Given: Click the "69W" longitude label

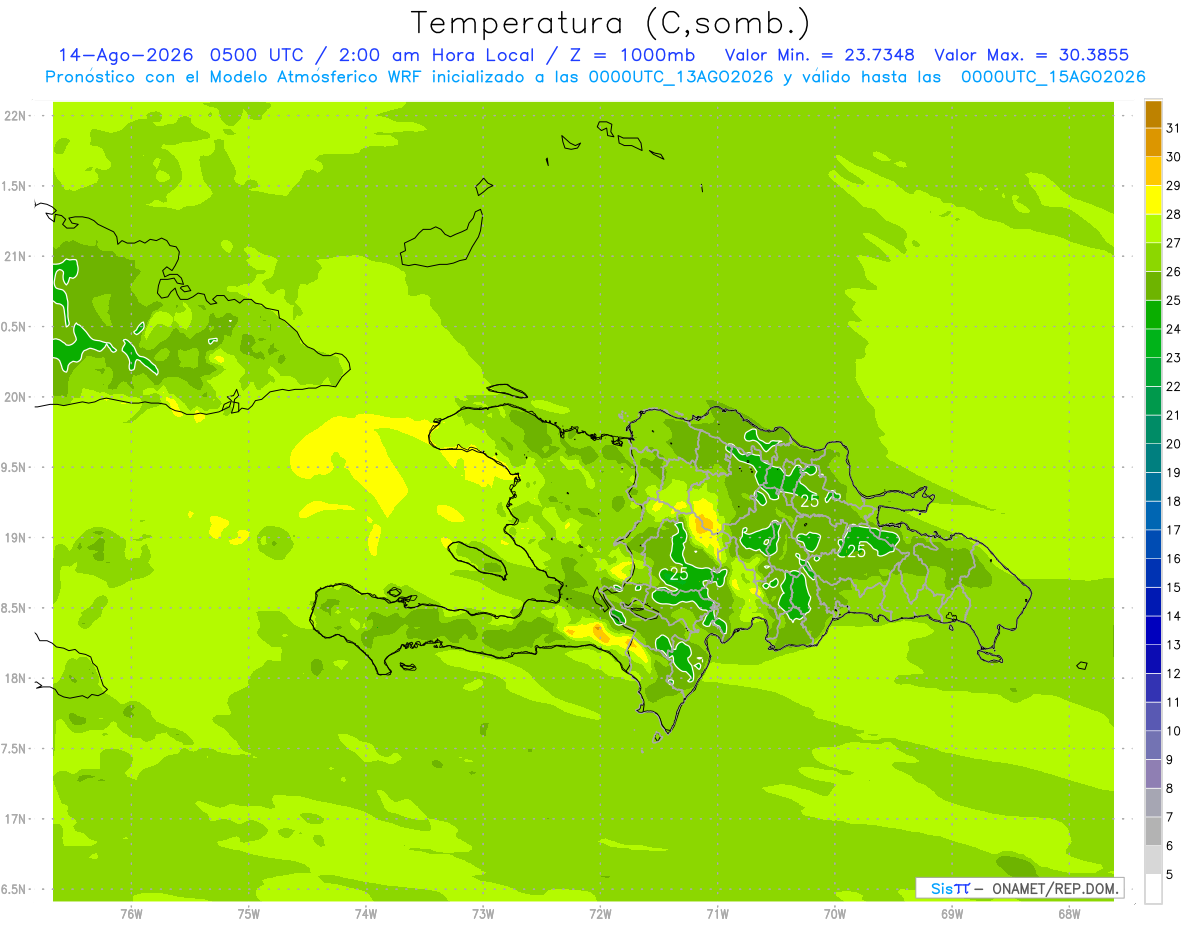Looking at the screenshot, I should pos(952,915).
